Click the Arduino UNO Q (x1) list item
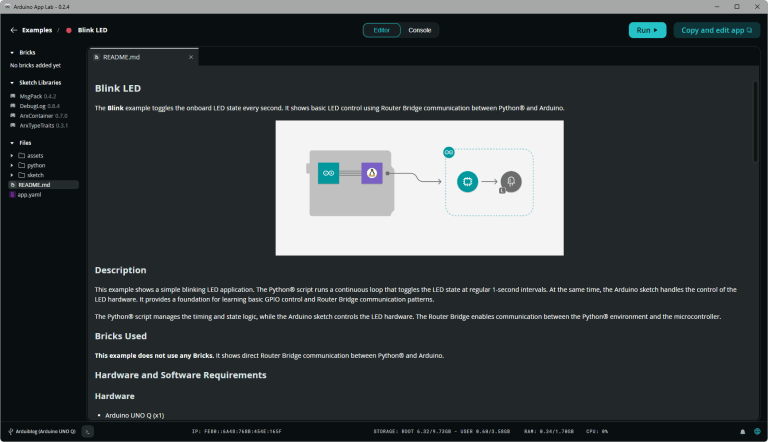768x442 pixels. point(135,415)
